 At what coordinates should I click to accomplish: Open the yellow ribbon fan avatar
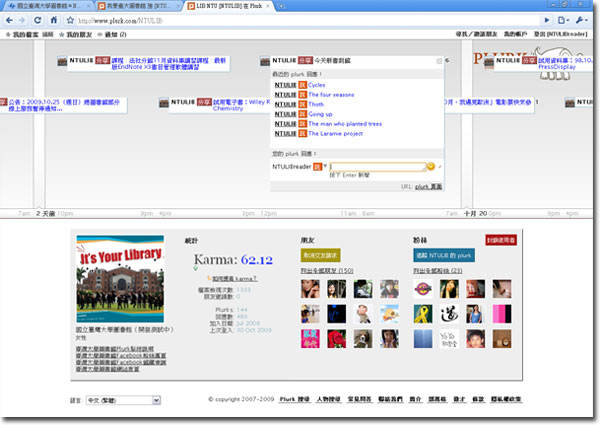pyautogui.click(x=423, y=314)
